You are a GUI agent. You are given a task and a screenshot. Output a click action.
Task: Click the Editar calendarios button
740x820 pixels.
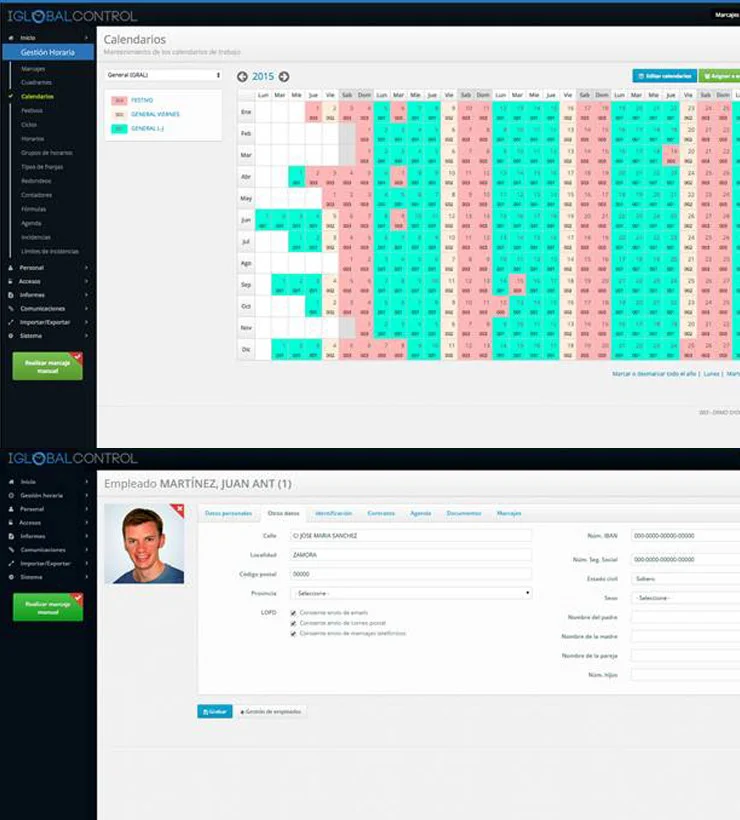click(664, 76)
